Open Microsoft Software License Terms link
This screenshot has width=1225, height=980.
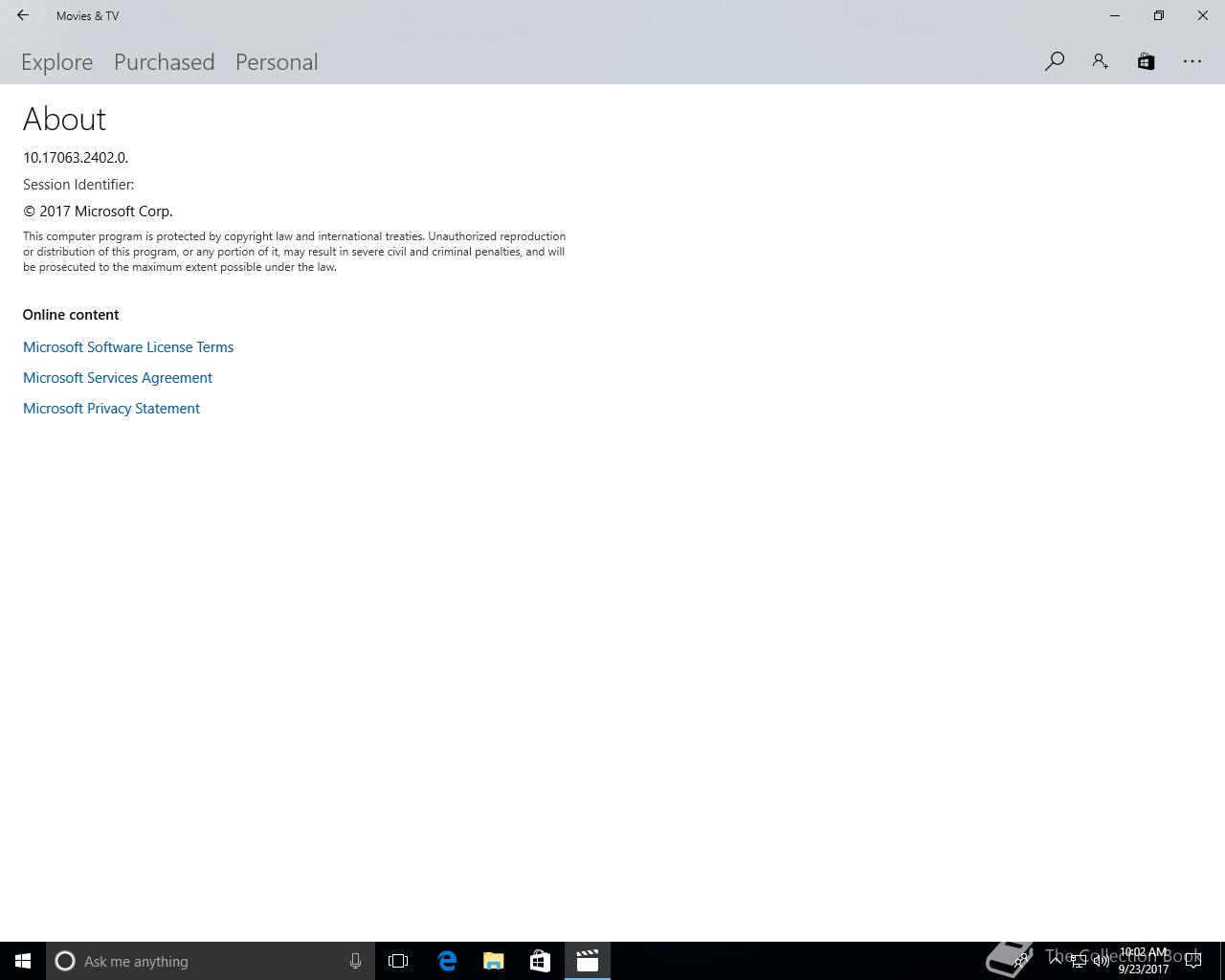point(128,347)
